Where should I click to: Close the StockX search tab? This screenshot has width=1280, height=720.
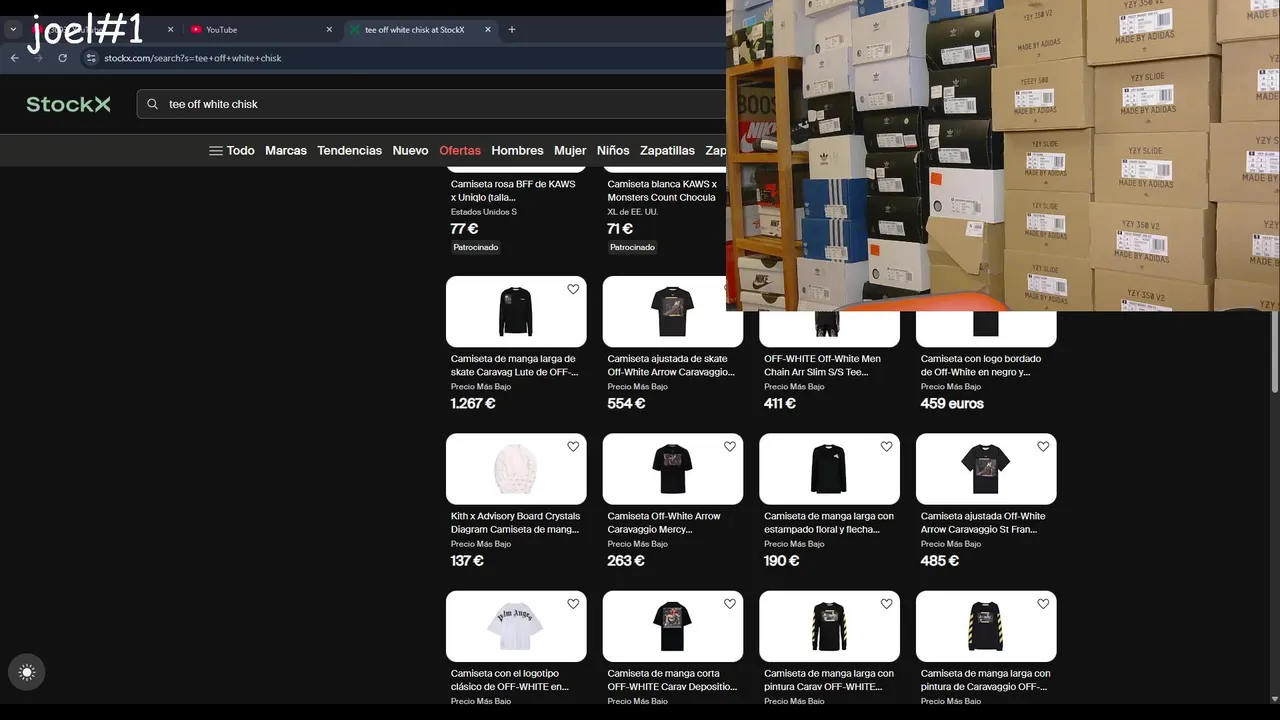(488, 30)
